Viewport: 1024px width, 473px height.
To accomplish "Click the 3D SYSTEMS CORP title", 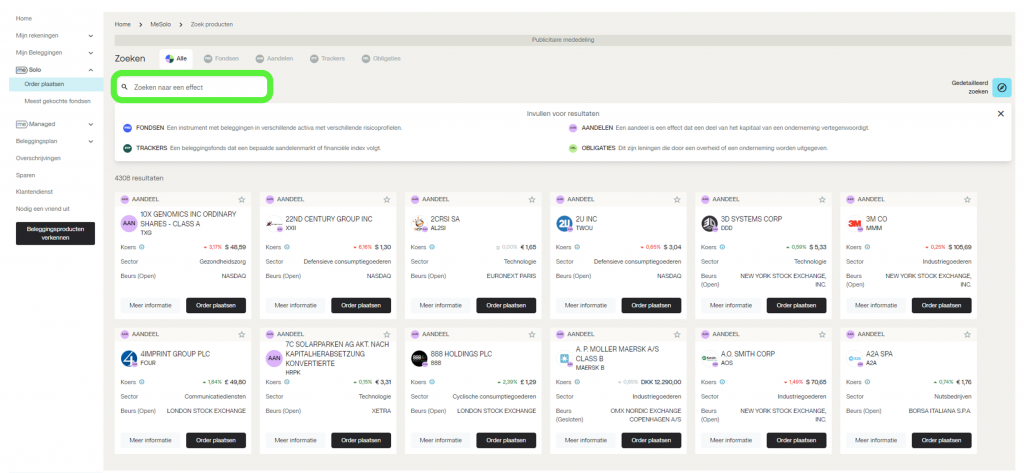I will (752, 219).
